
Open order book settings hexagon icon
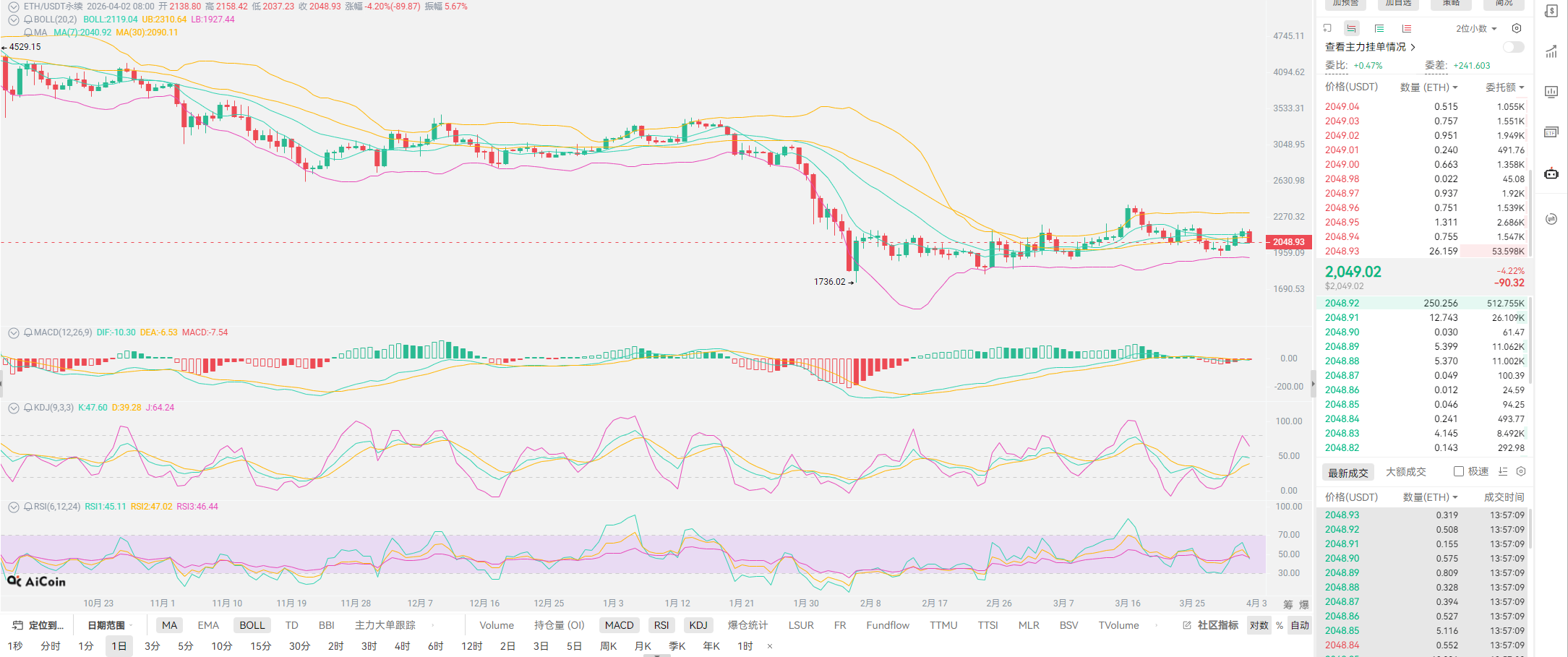(x=1517, y=28)
